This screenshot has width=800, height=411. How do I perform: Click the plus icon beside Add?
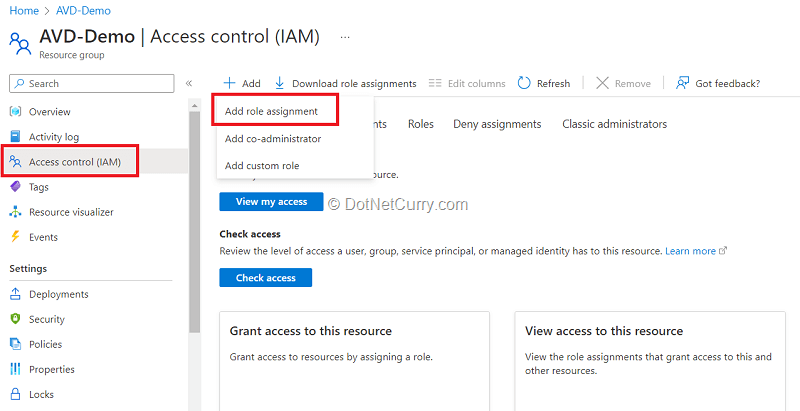(230, 83)
